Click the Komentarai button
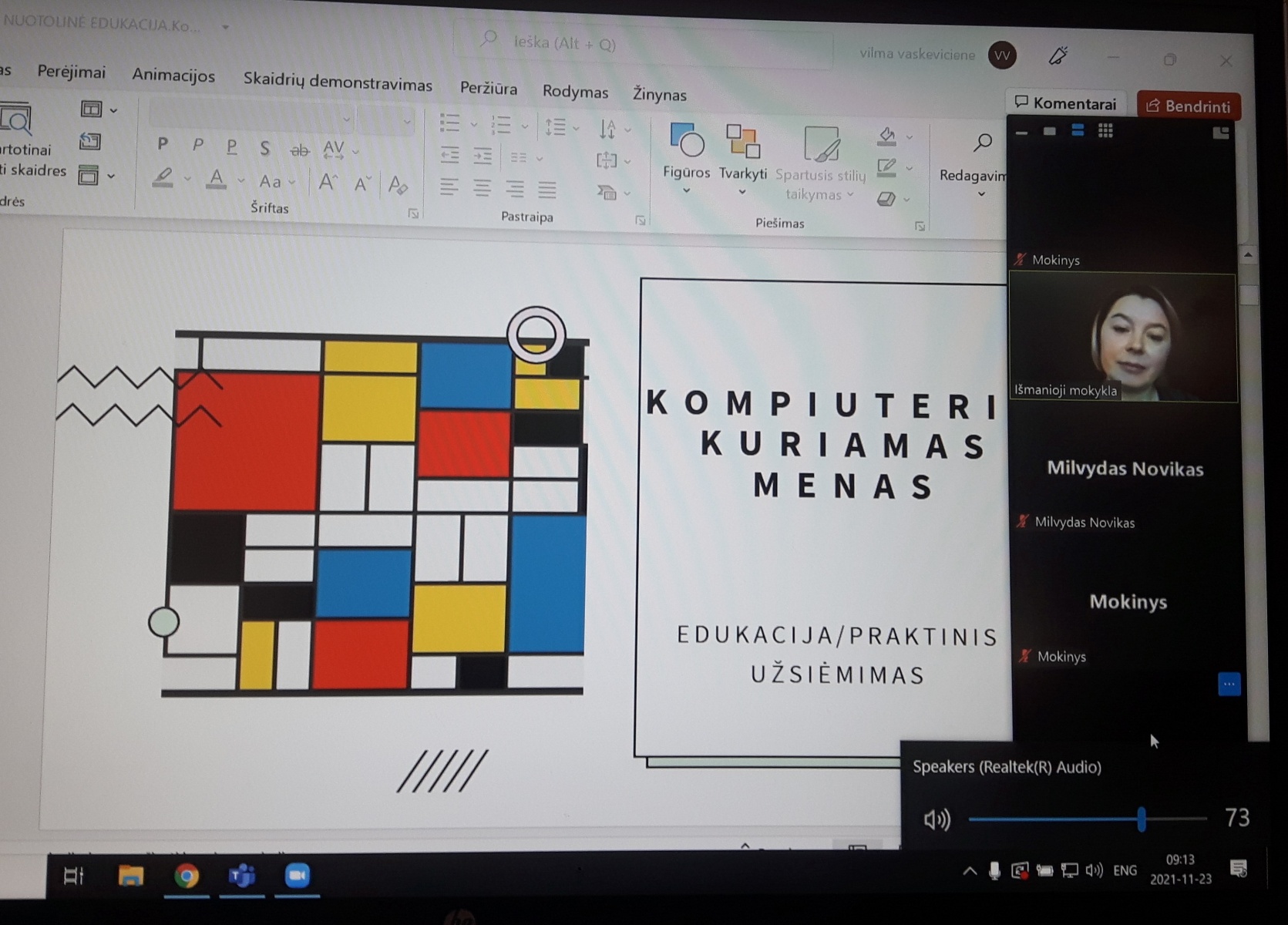Screen dimensions: 1288x925 pyautogui.click(x=1066, y=103)
